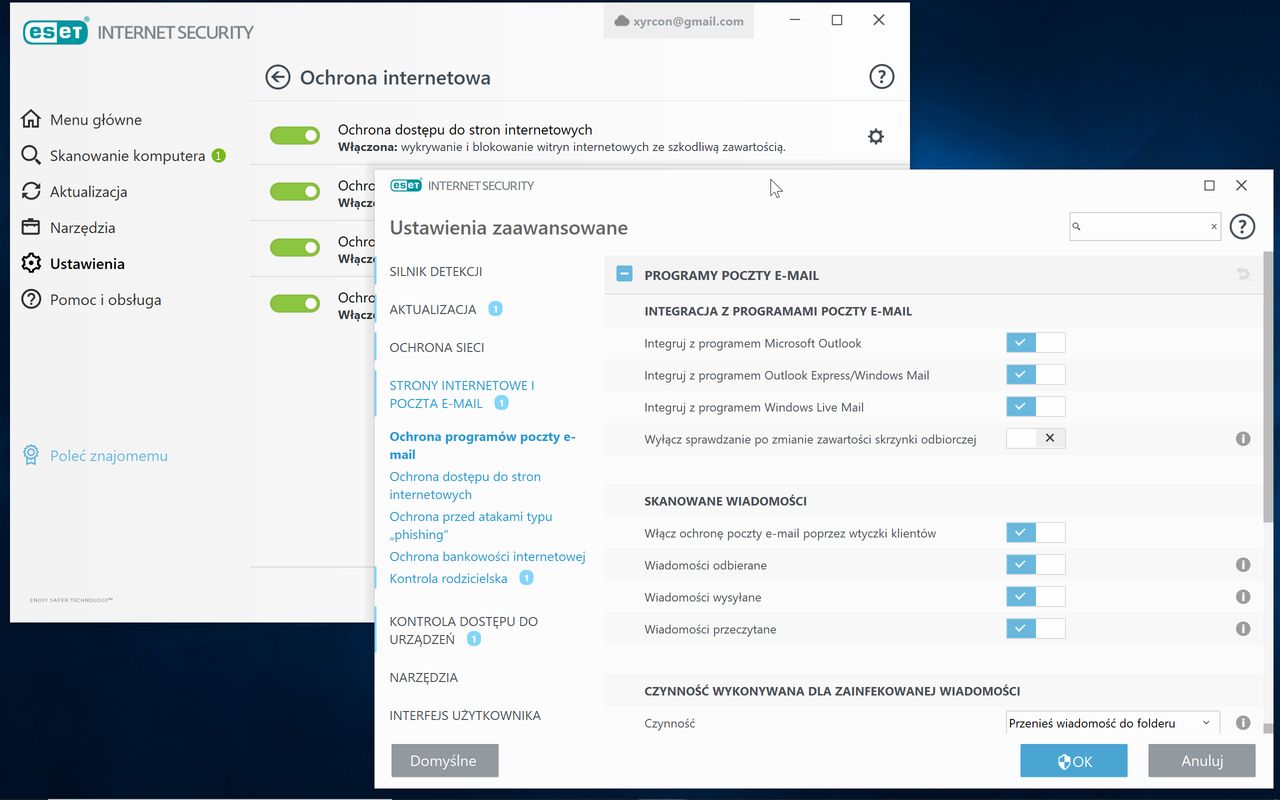Clear the search box with the x icon
1280x800 pixels.
(x=1214, y=227)
